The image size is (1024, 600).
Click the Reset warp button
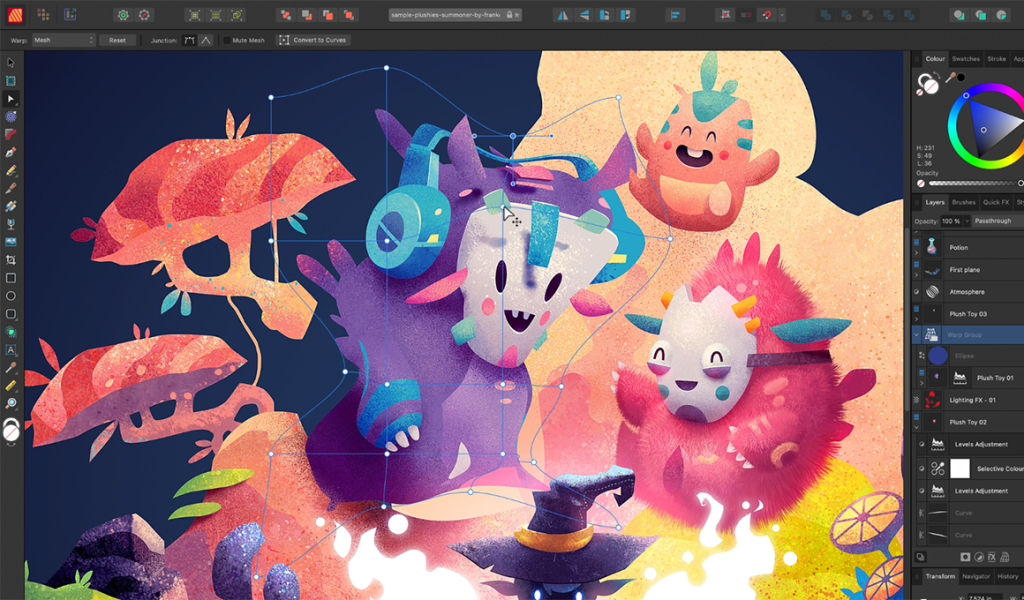(x=118, y=40)
